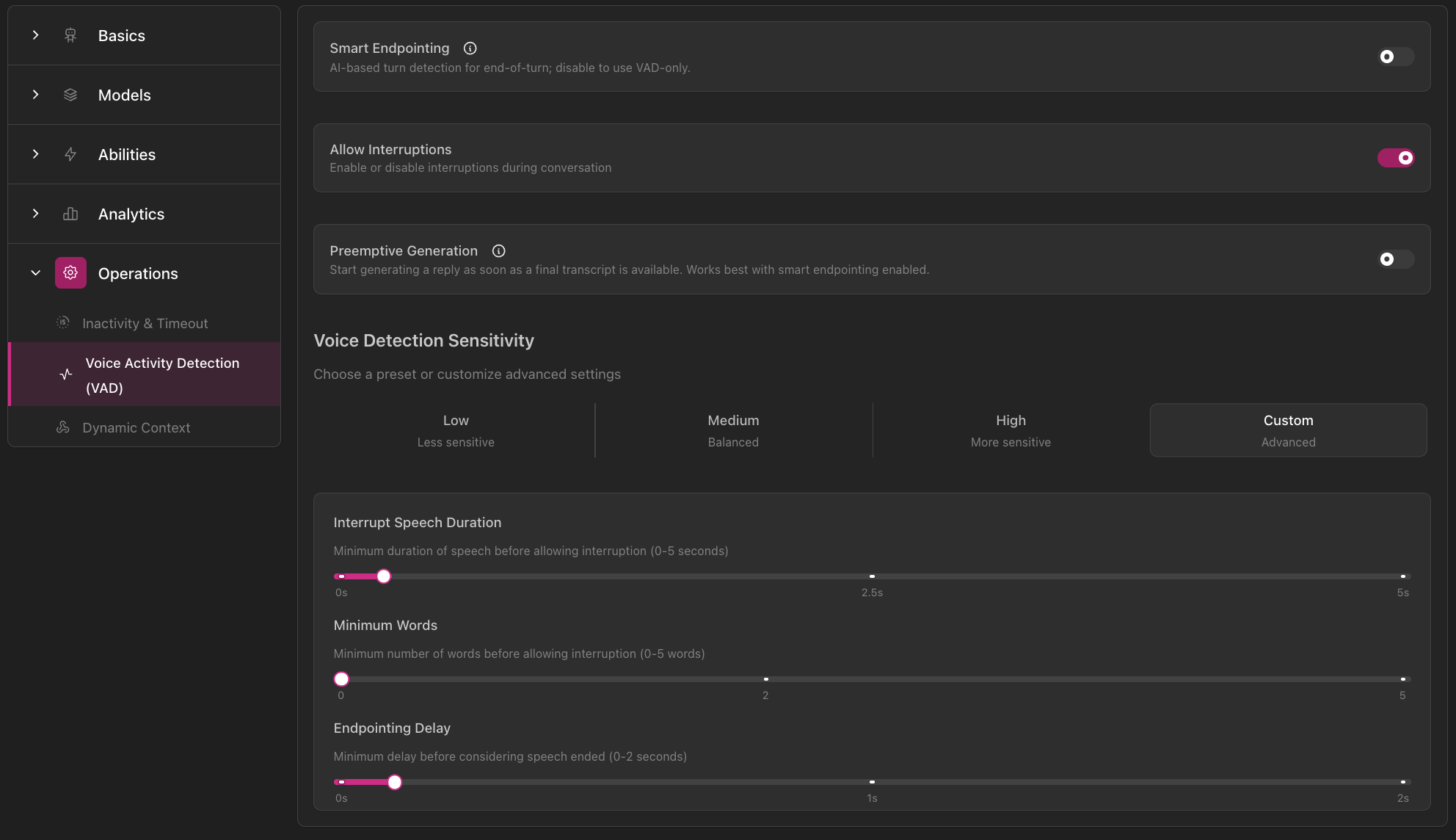Click the Basics sidebar icon

70,35
